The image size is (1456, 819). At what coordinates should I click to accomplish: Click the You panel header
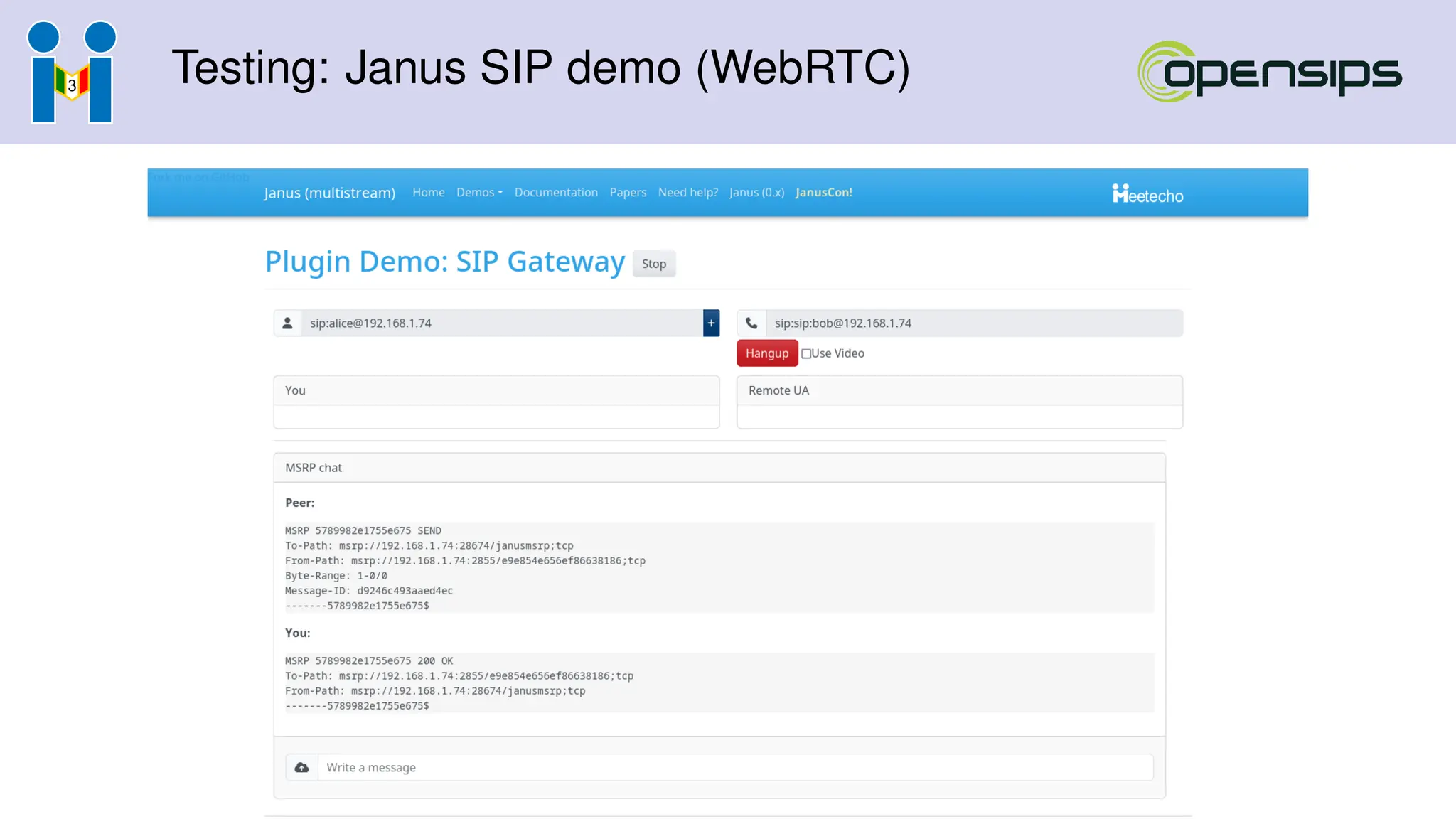496,390
